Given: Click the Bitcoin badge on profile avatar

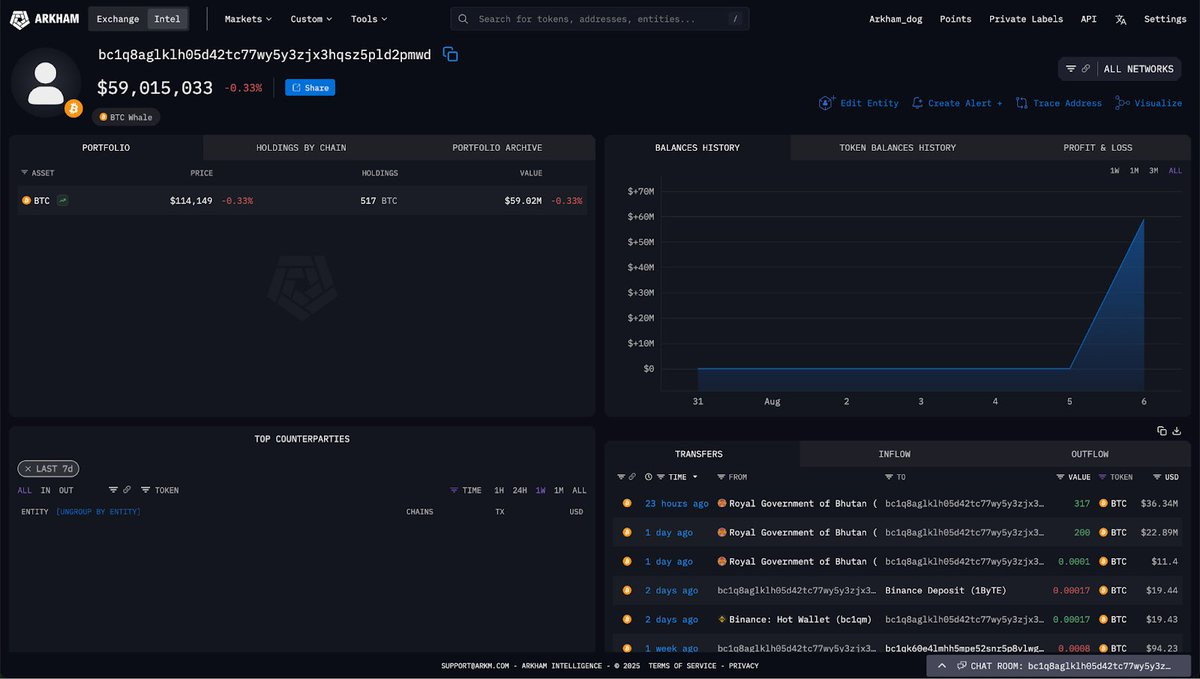Looking at the screenshot, I should coord(73,108).
